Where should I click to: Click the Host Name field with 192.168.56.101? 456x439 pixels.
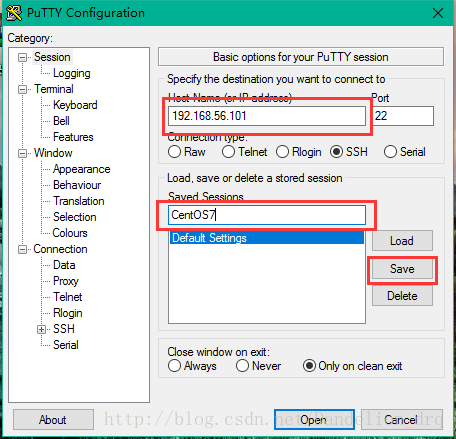(x=267, y=116)
